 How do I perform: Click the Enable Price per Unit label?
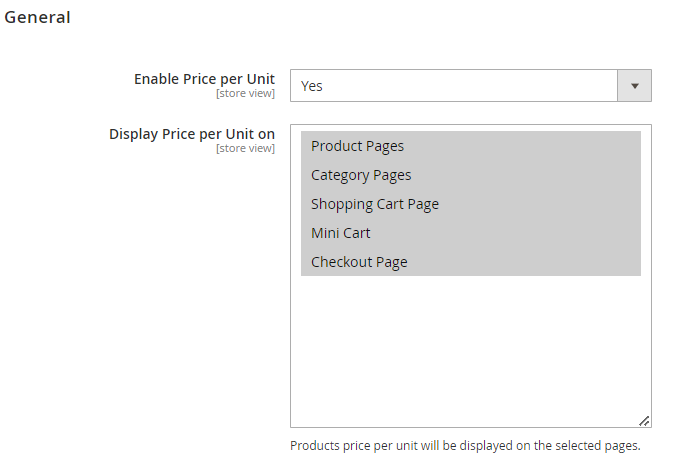pyautogui.click(x=204, y=79)
